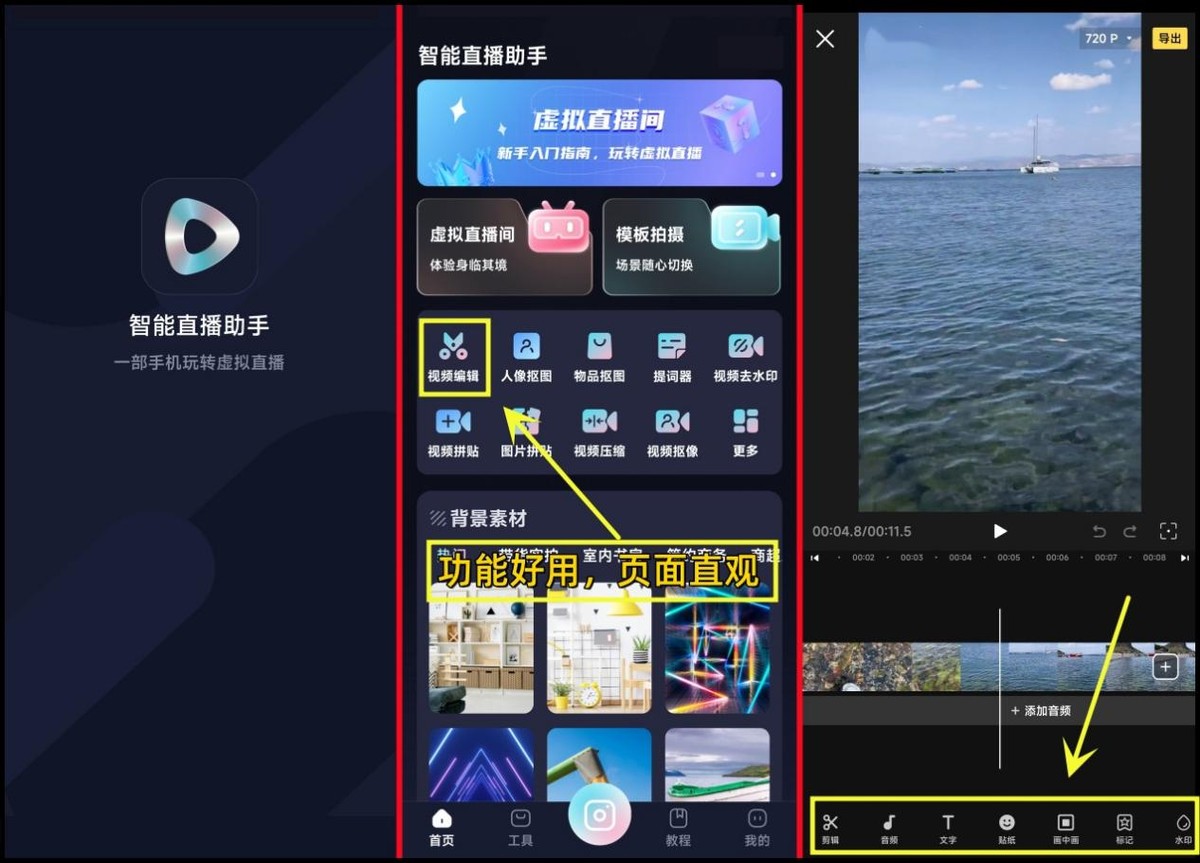Screen dimensions: 1200x863
Task: Open 视频去水印 watermark removal
Action: (x=745, y=356)
